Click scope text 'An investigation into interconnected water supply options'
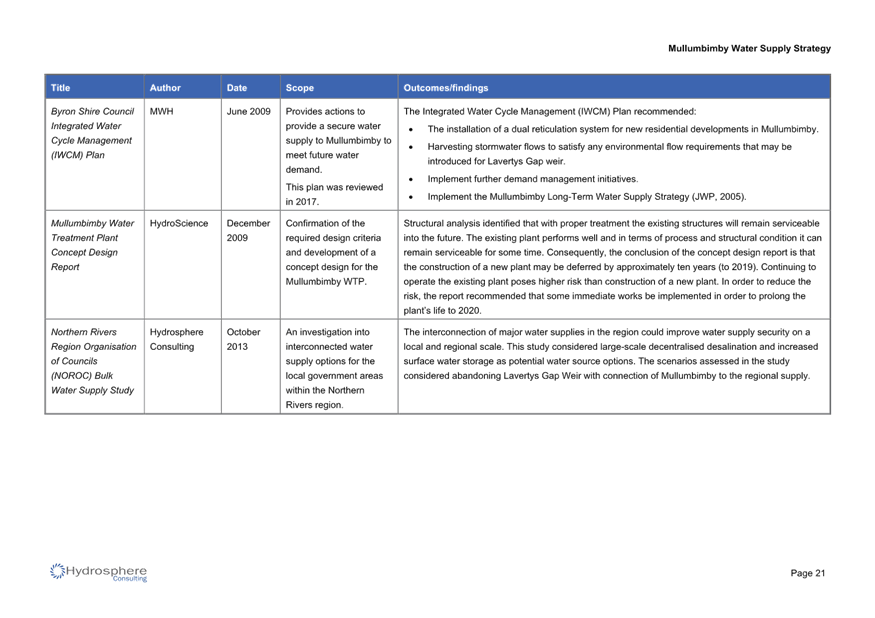 click(x=334, y=368)
